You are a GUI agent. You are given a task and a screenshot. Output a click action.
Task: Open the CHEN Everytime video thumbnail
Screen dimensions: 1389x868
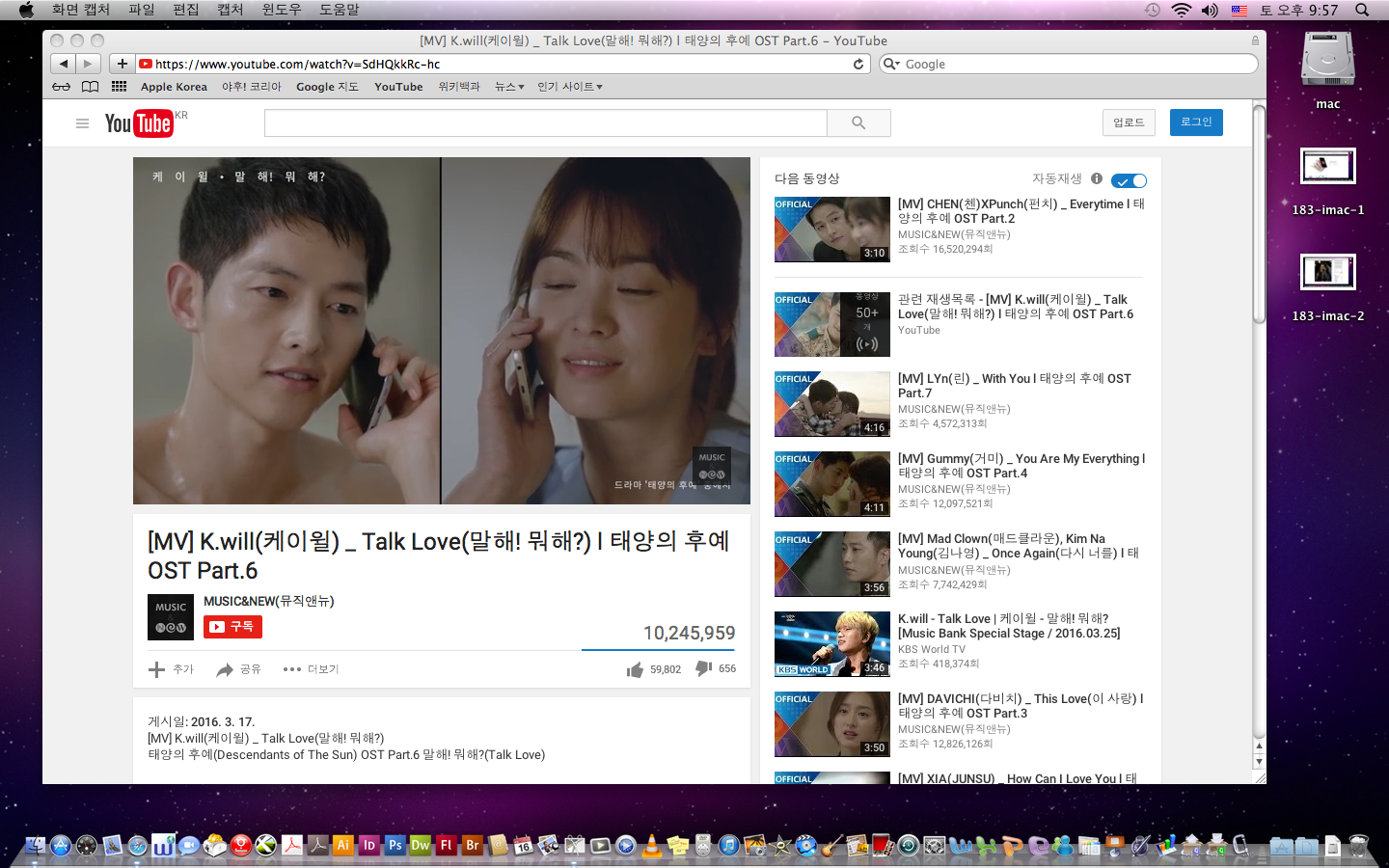831,230
